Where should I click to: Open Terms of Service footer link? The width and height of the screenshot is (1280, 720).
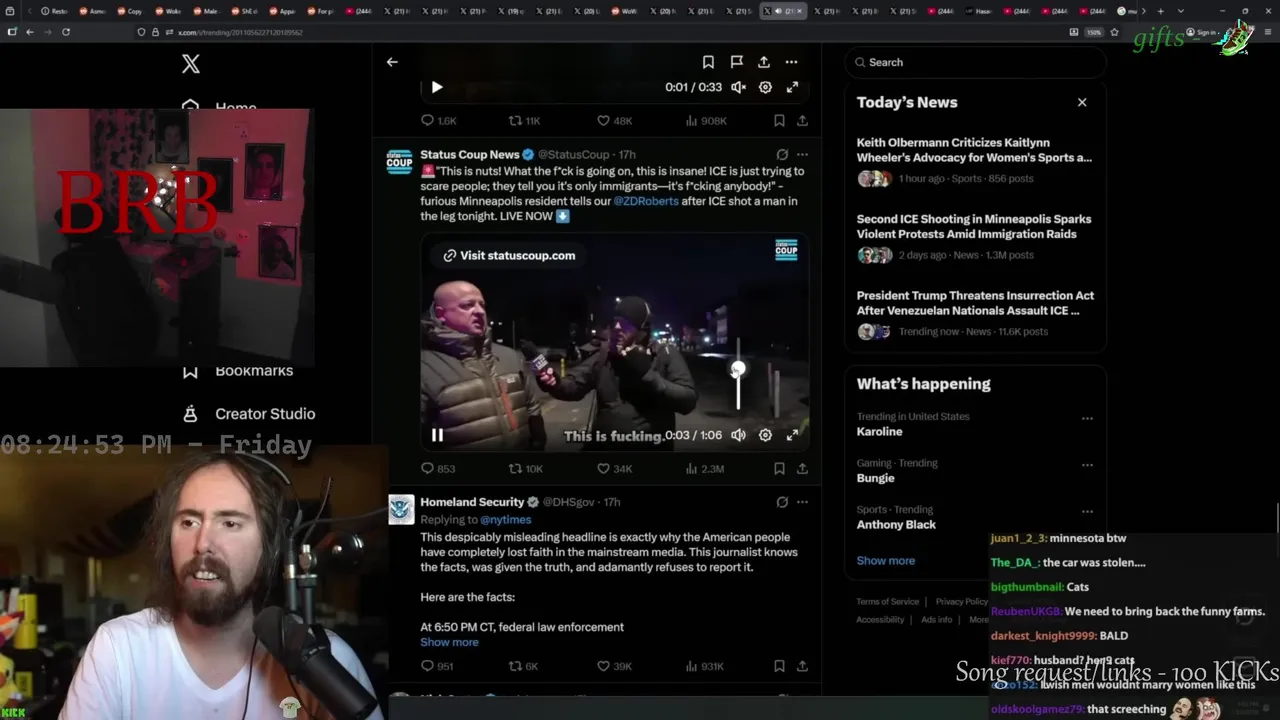click(x=887, y=601)
